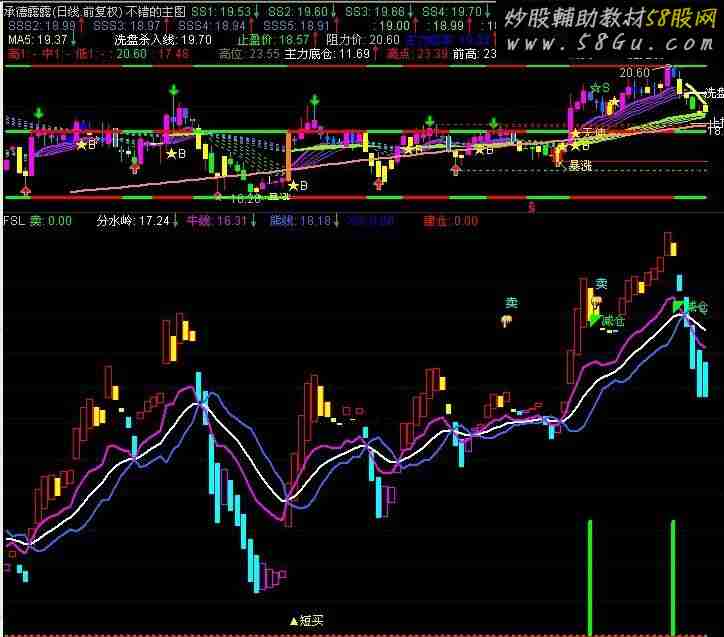Select the SSS4: 18.94 value

click(211, 25)
